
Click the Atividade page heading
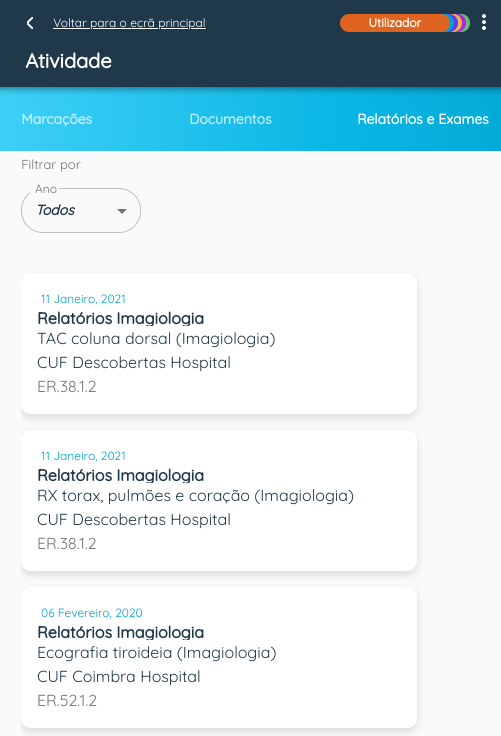[x=69, y=61]
